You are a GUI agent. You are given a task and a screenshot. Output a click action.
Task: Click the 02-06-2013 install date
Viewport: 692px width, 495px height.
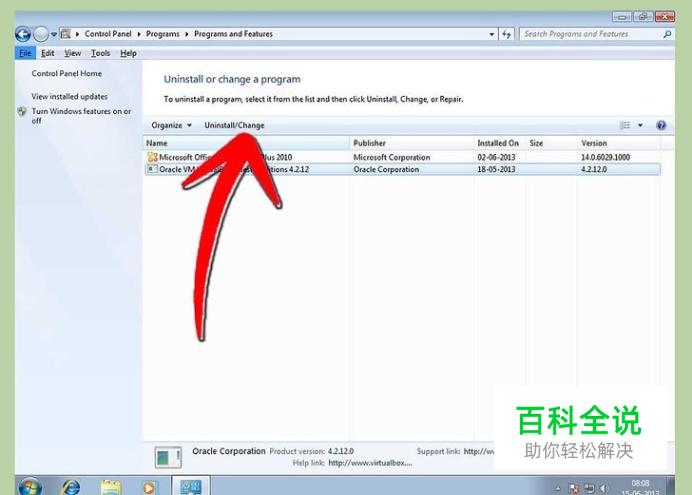[496, 157]
